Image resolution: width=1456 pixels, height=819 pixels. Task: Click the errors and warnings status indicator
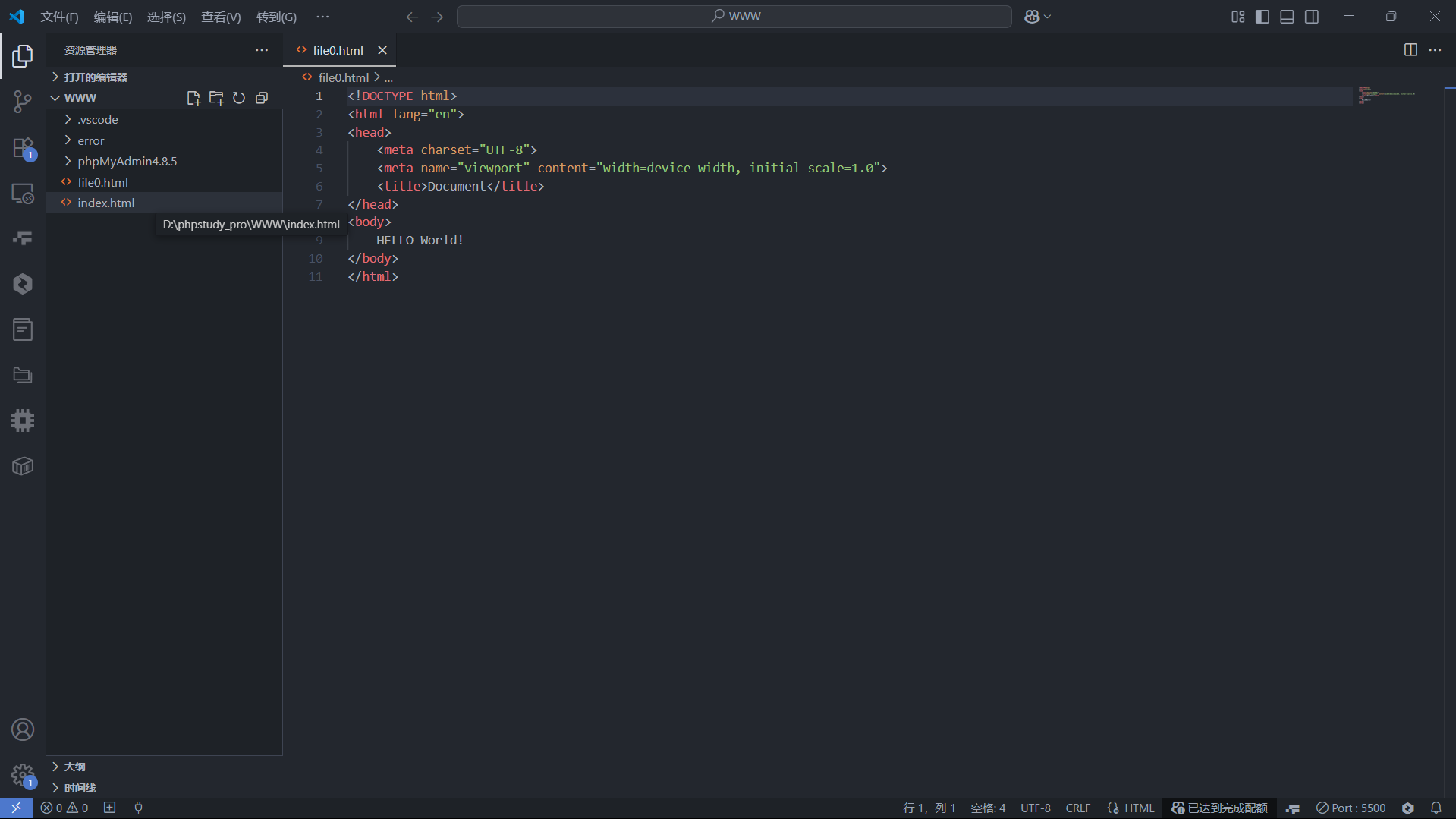point(64,808)
